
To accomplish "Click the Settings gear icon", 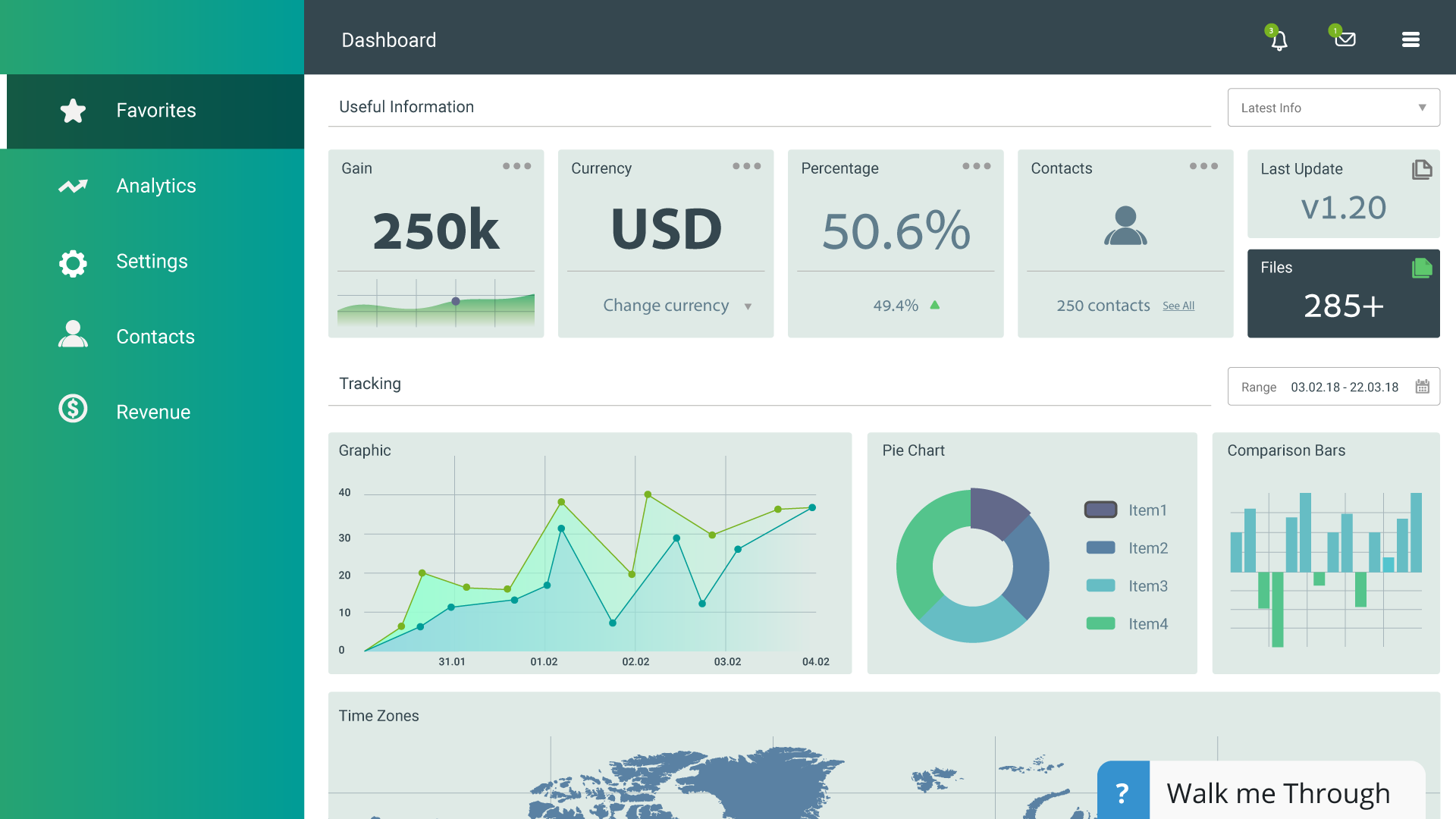I will (73, 262).
